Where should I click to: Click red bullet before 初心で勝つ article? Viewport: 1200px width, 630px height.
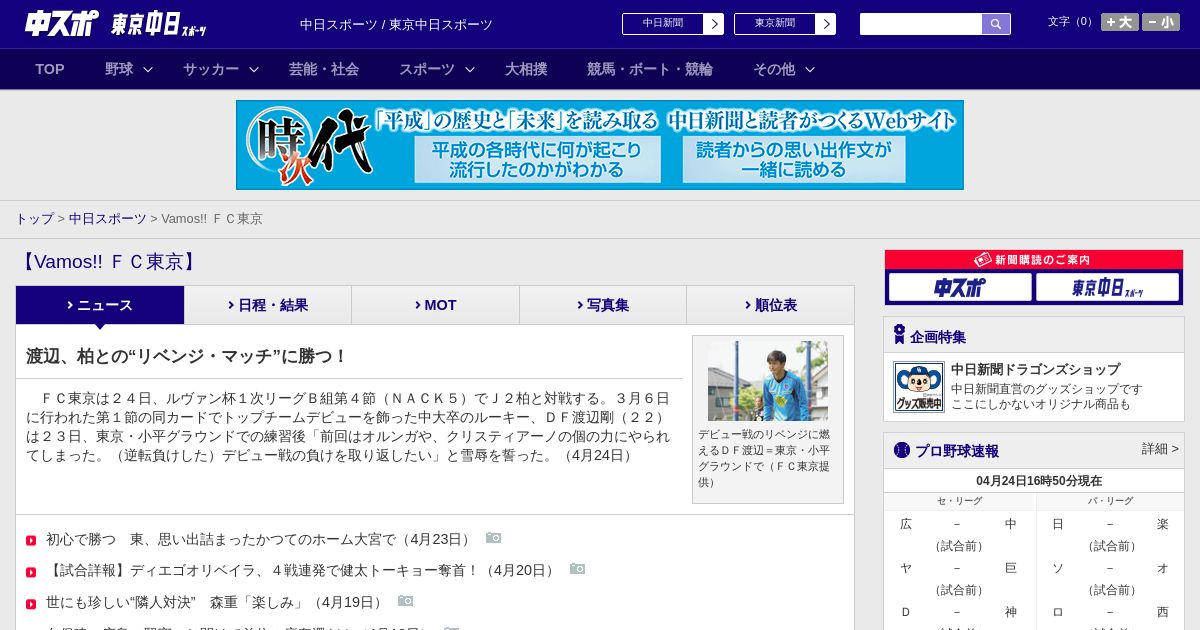31,541
